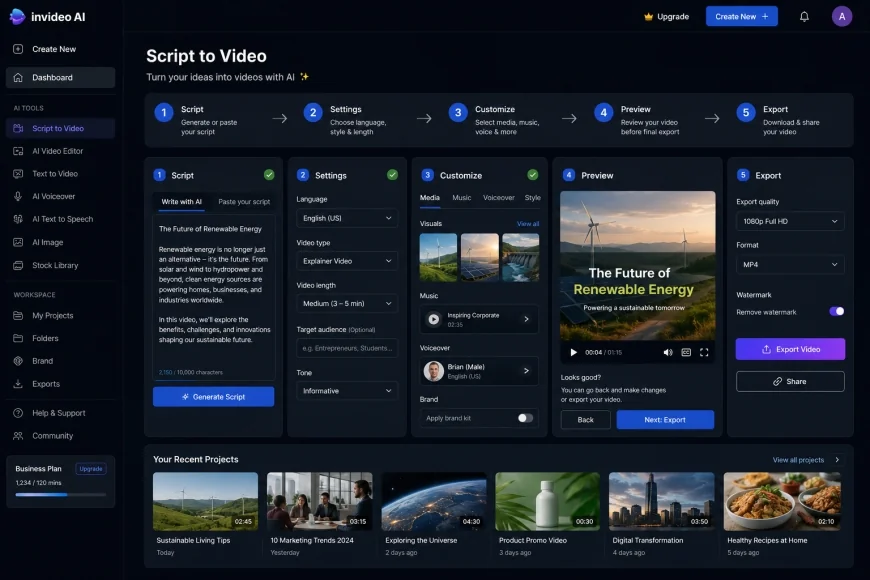Select the Voiceover tab in Customize

(498, 198)
